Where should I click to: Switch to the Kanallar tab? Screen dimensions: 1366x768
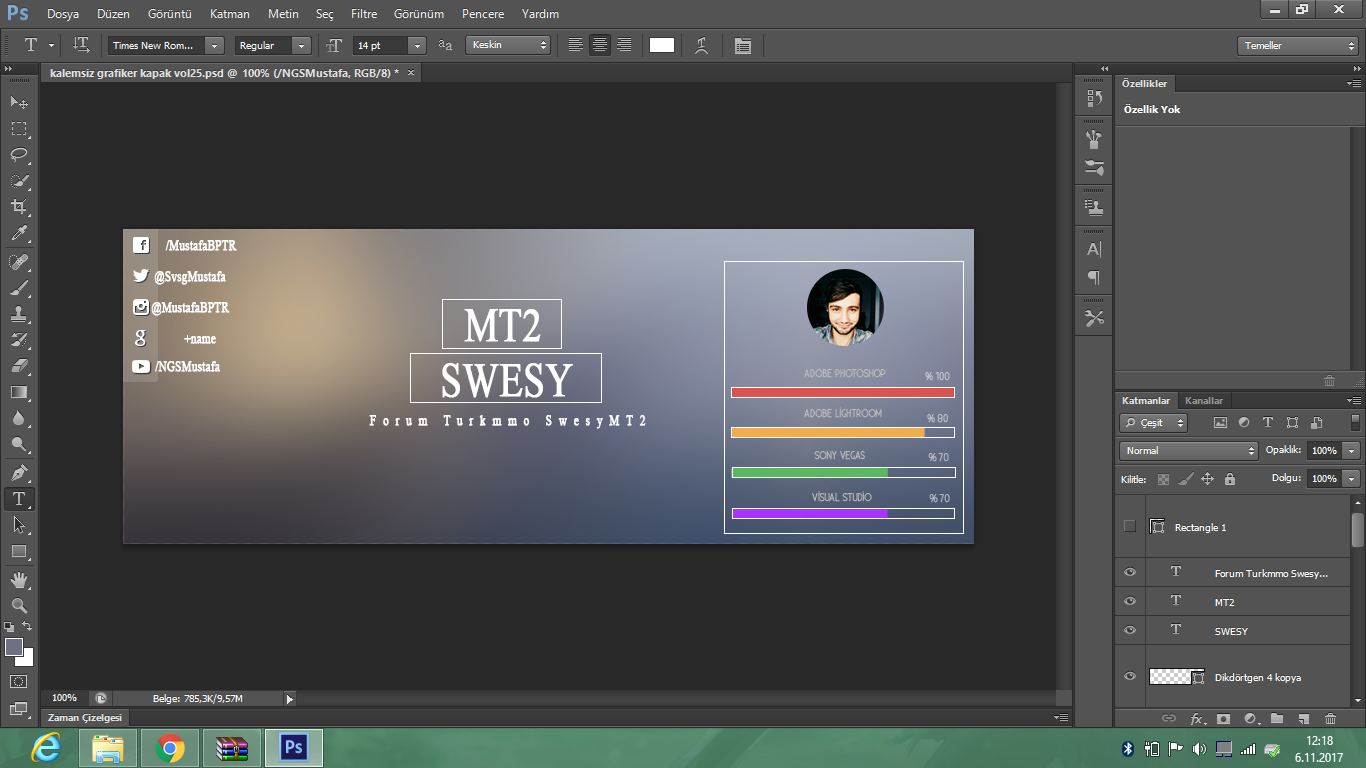pyautogui.click(x=1204, y=400)
